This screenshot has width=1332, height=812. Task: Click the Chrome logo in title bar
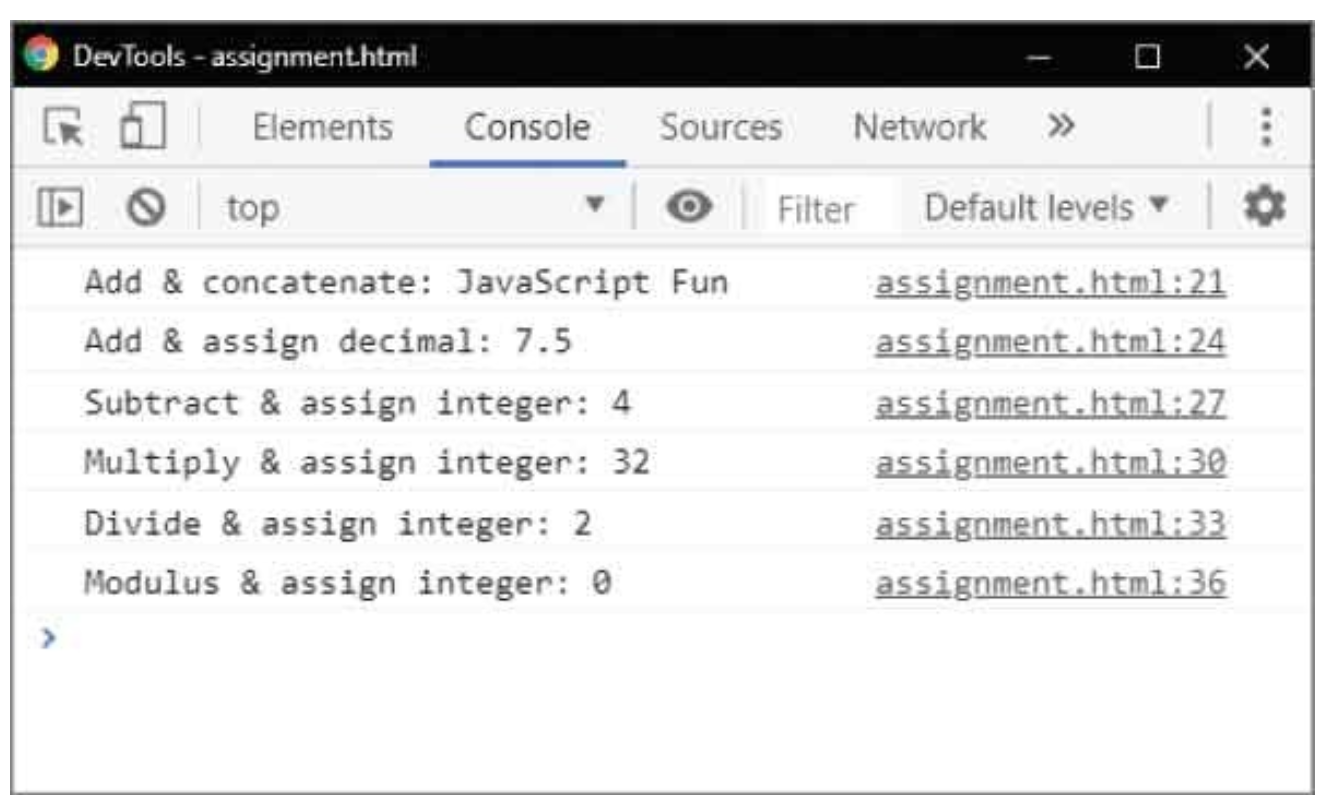pyautogui.click(x=42, y=53)
